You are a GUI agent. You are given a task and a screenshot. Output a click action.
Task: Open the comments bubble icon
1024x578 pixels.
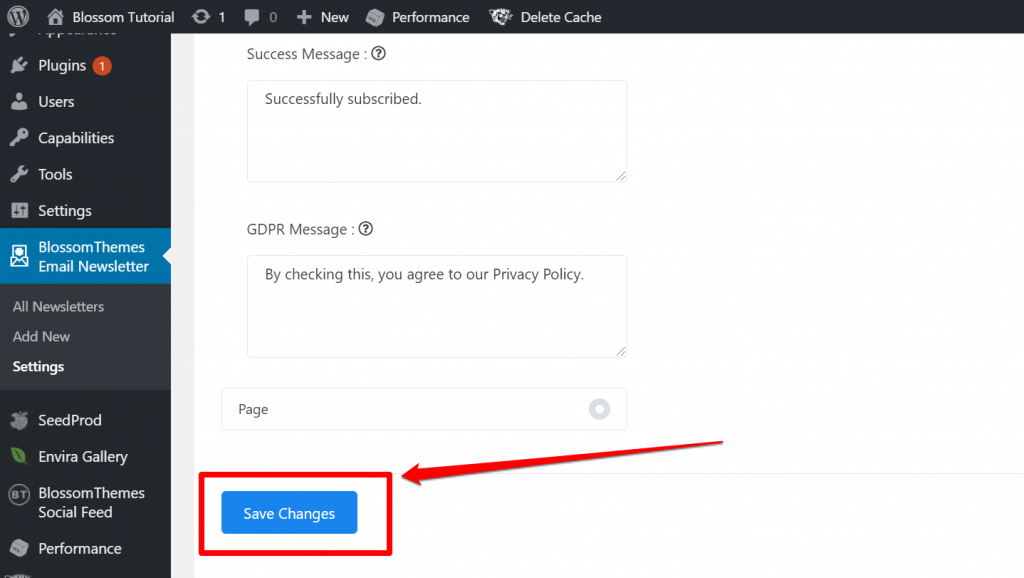(x=251, y=17)
